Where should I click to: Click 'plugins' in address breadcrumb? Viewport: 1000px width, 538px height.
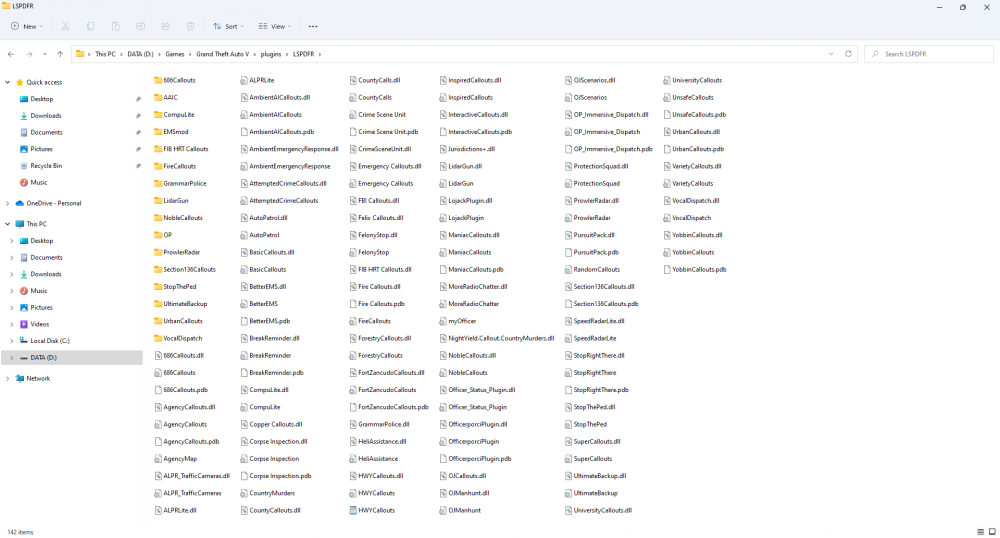(x=271, y=54)
